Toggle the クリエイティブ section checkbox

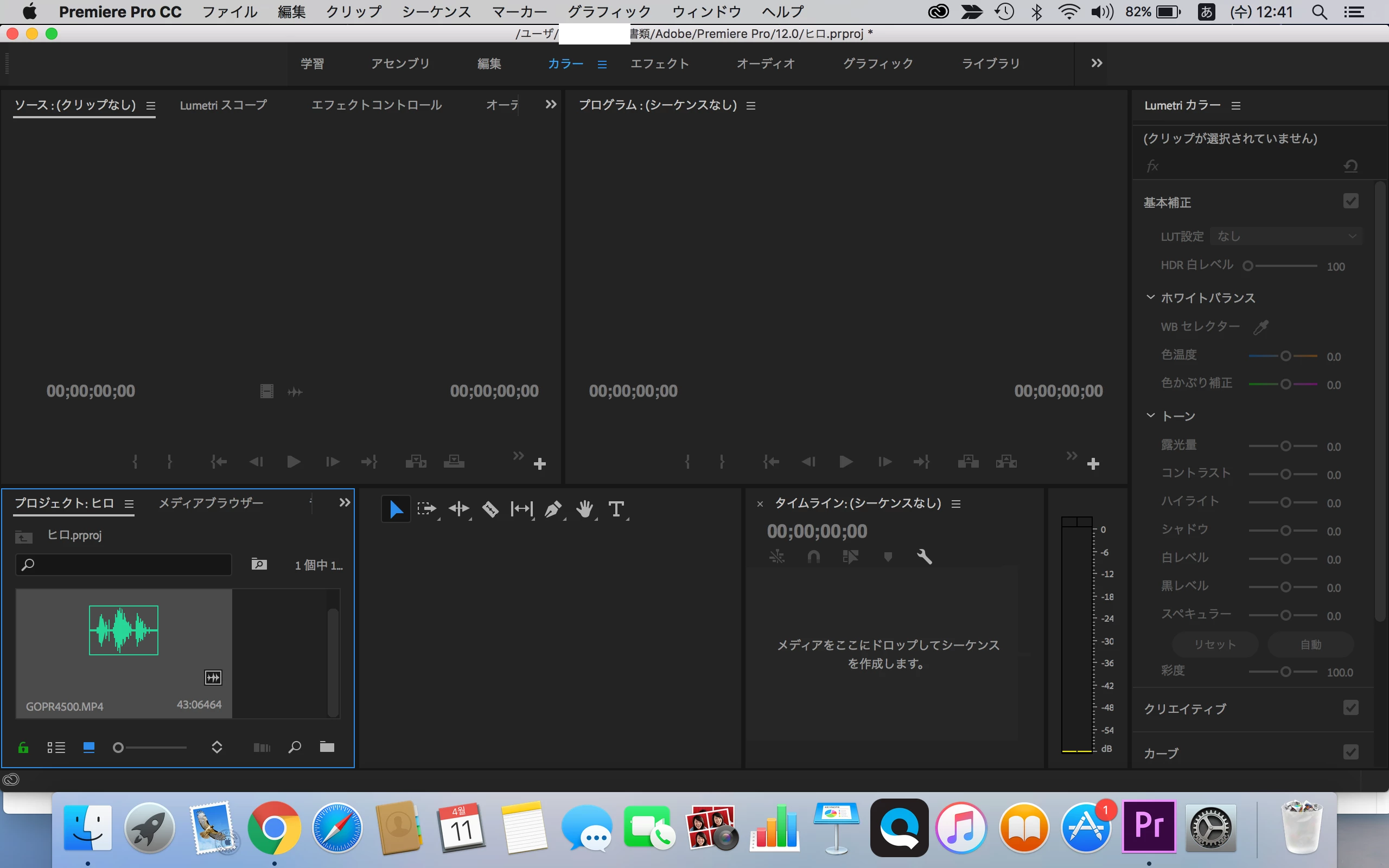tap(1350, 708)
